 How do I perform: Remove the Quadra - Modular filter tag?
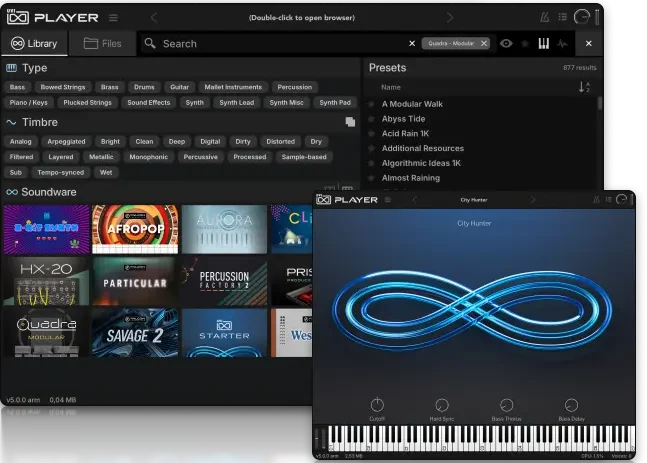click(x=484, y=43)
